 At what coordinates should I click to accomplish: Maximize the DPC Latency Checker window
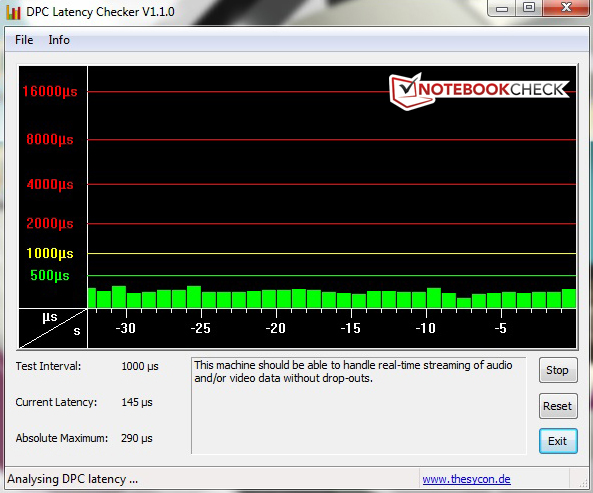[x=529, y=8]
